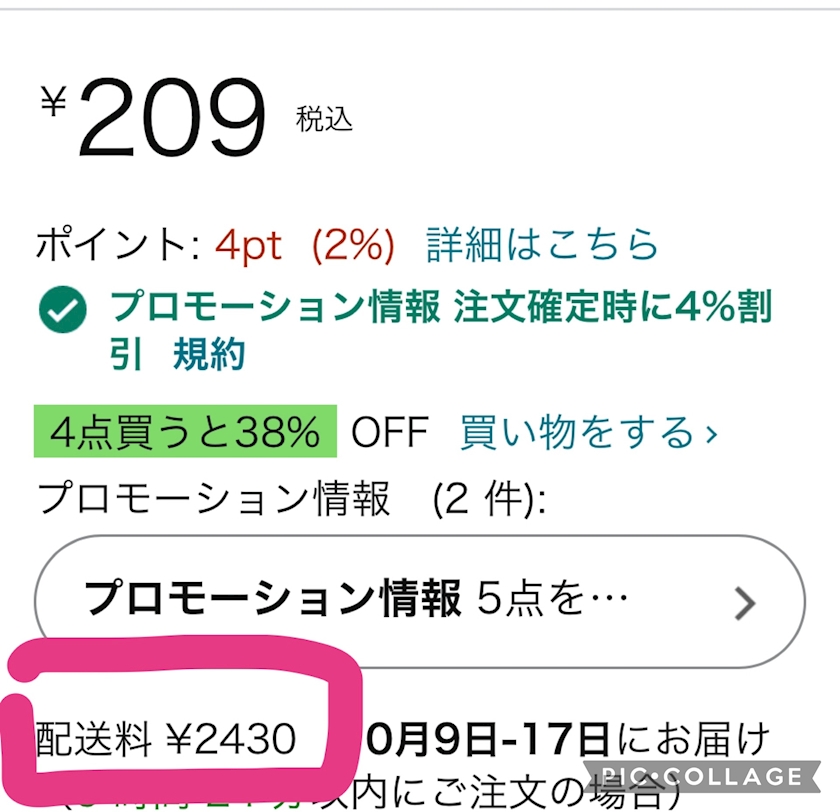Click the circled 配送料 ¥2430 shipping fee
840x812 pixels.
(x=166, y=740)
